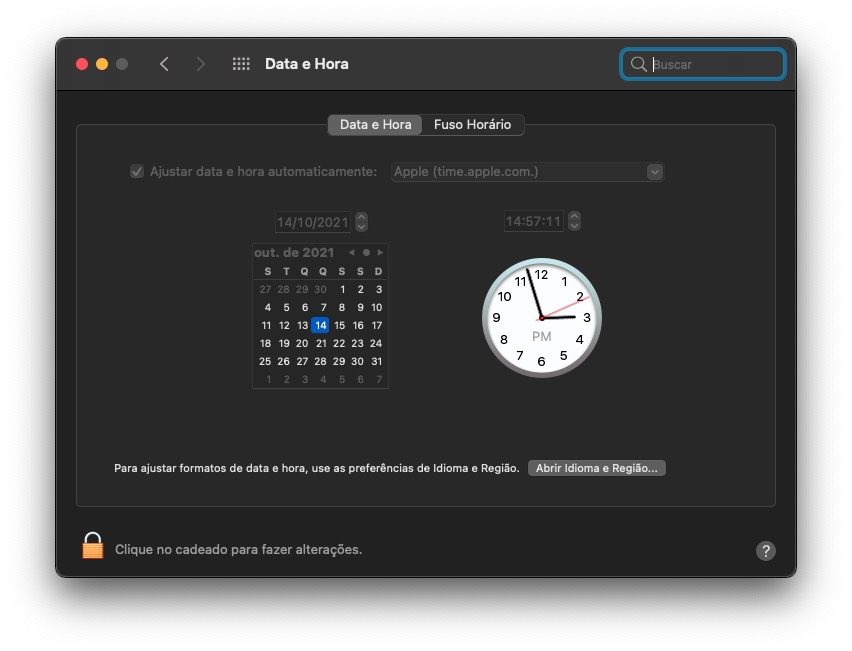Image resolution: width=852 pixels, height=651 pixels.
Task: Go forward with the right chevron
Action: pyautogui.click(x=201, y=64)
